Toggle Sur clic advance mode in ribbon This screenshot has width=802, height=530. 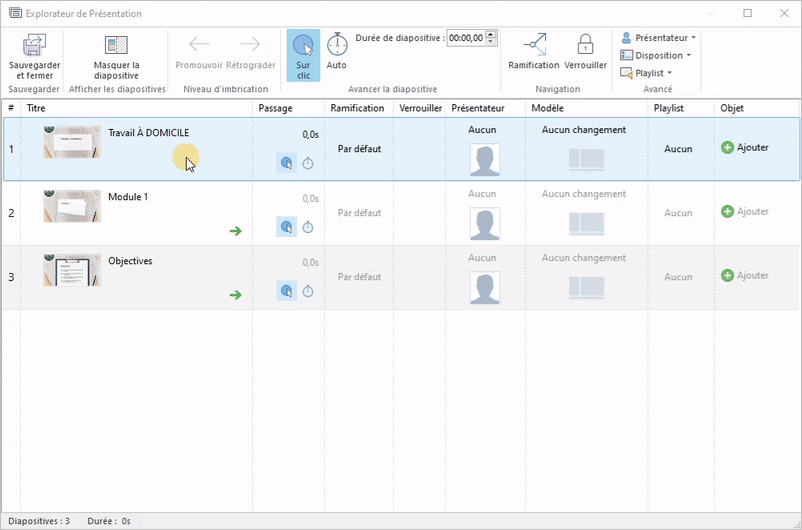point(303,46)
